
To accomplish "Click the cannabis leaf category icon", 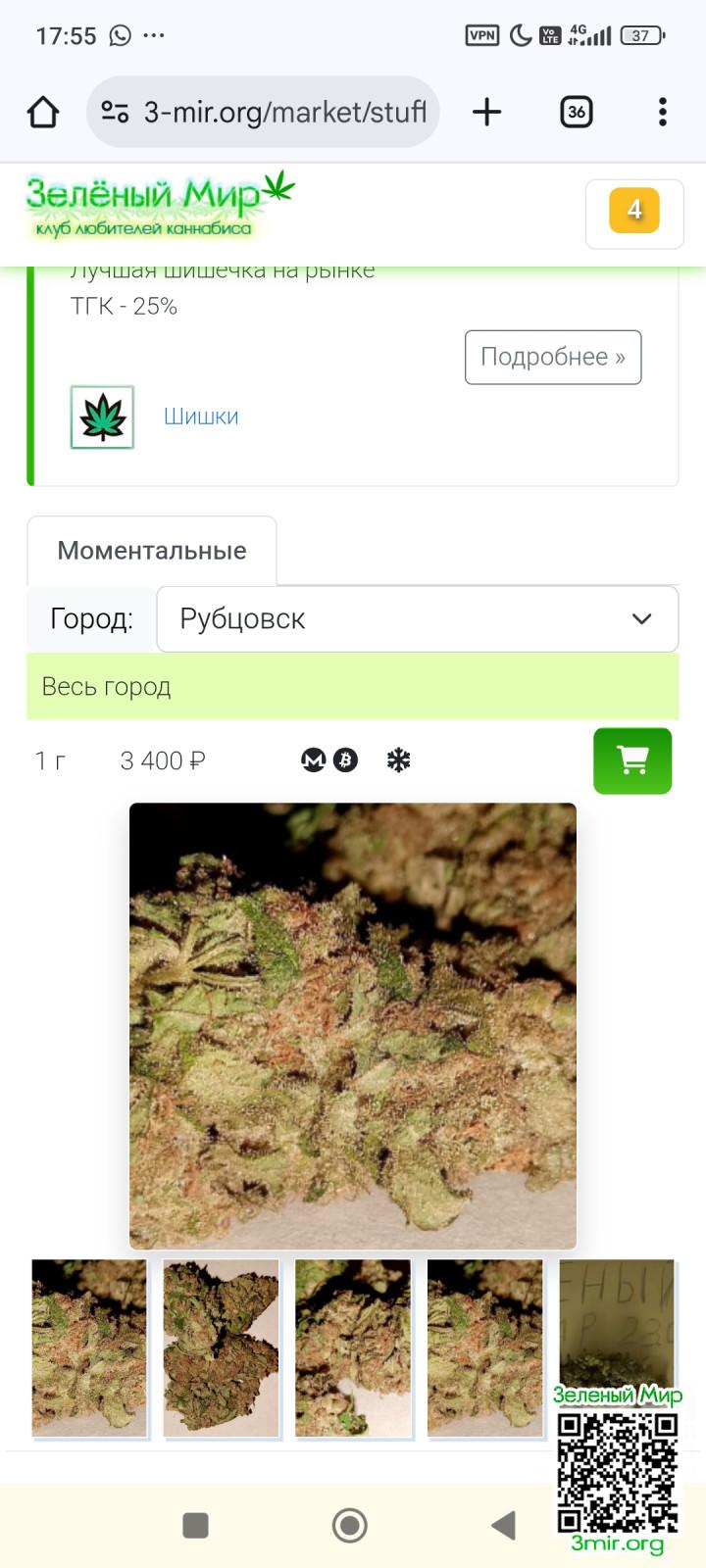I will point(102,417).
